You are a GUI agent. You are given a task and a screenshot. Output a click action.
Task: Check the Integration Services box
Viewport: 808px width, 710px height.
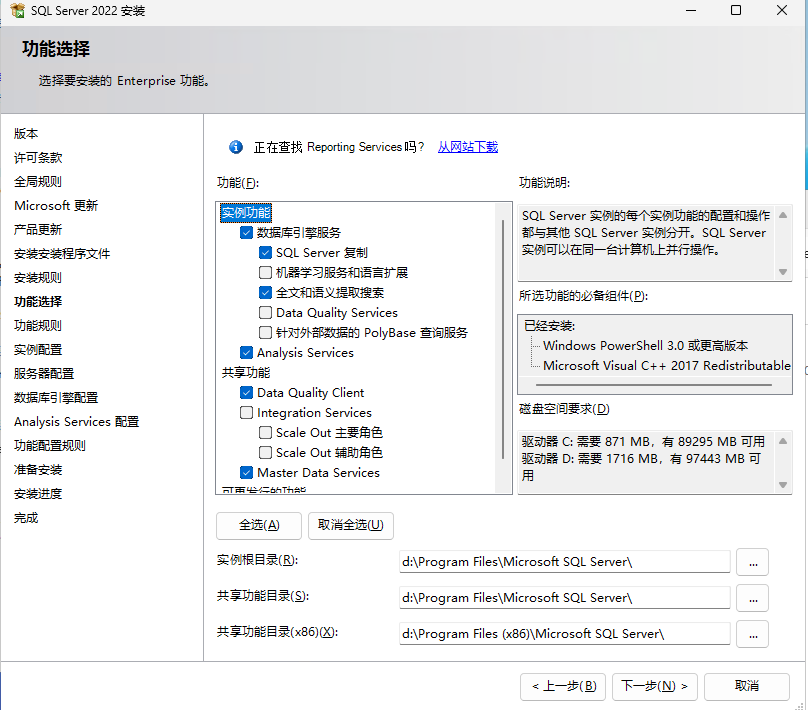click(x=246, y=413)
